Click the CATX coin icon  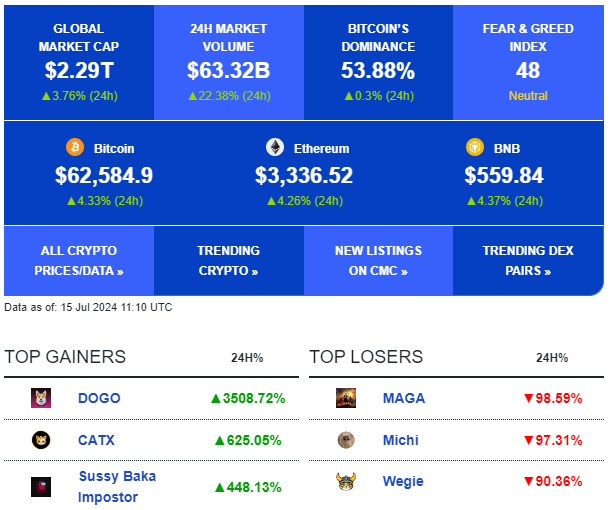pos(41,440)
